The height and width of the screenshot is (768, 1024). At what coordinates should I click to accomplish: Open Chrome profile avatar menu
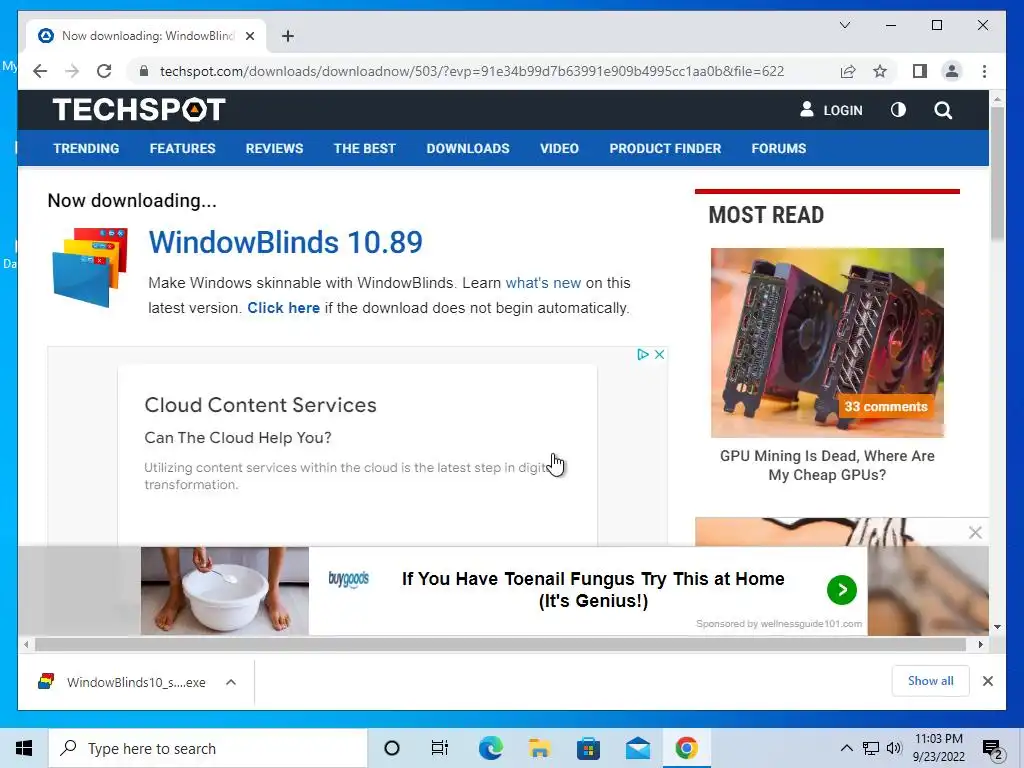point(952,71)
